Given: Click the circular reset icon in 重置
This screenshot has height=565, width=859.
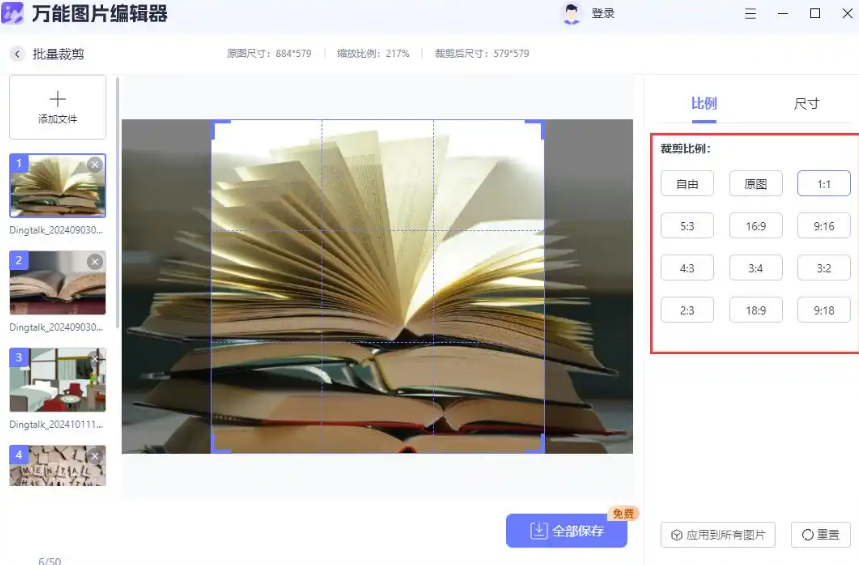Looking at the screenshot, I should click(807, 535).
